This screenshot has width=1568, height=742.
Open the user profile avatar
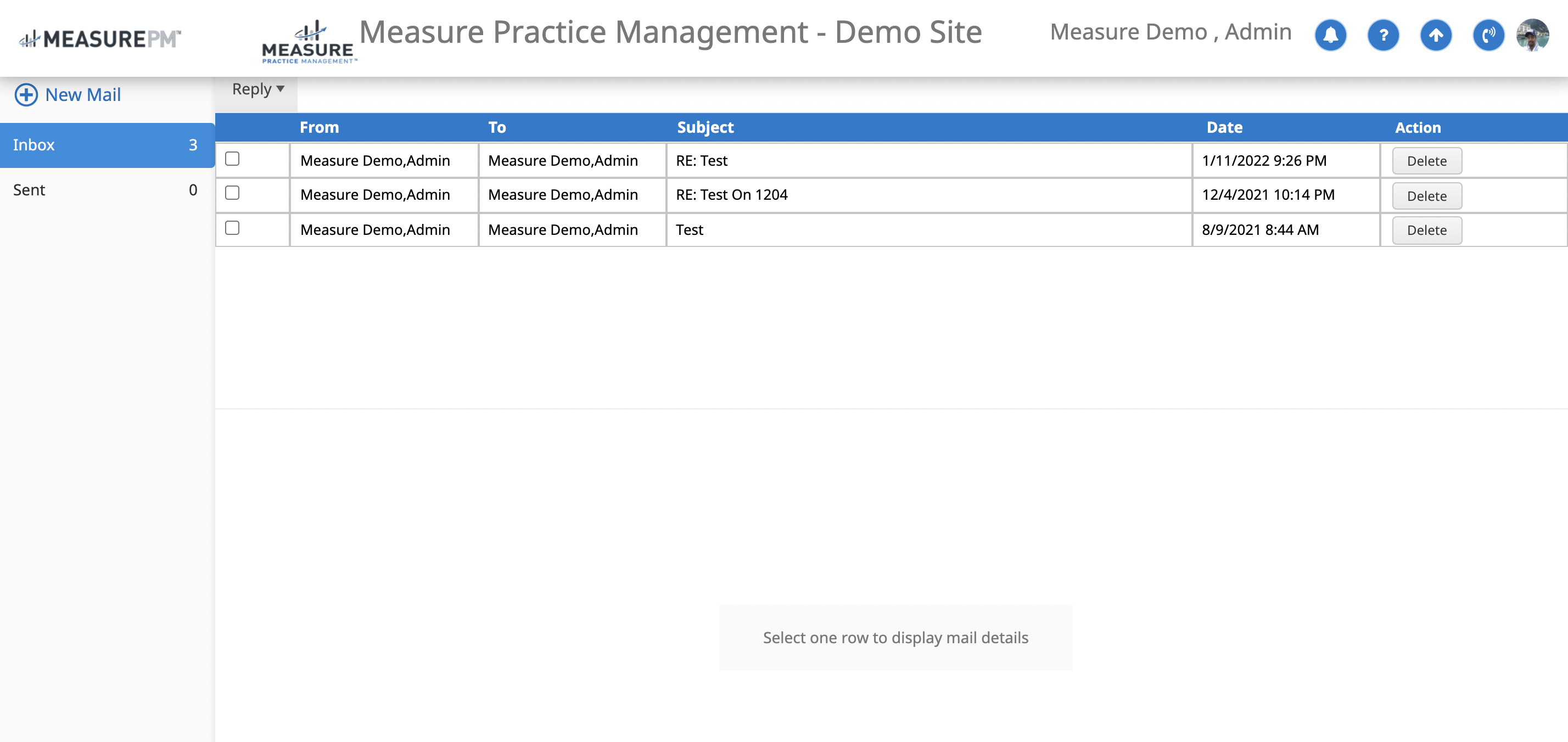[1532, 35]
